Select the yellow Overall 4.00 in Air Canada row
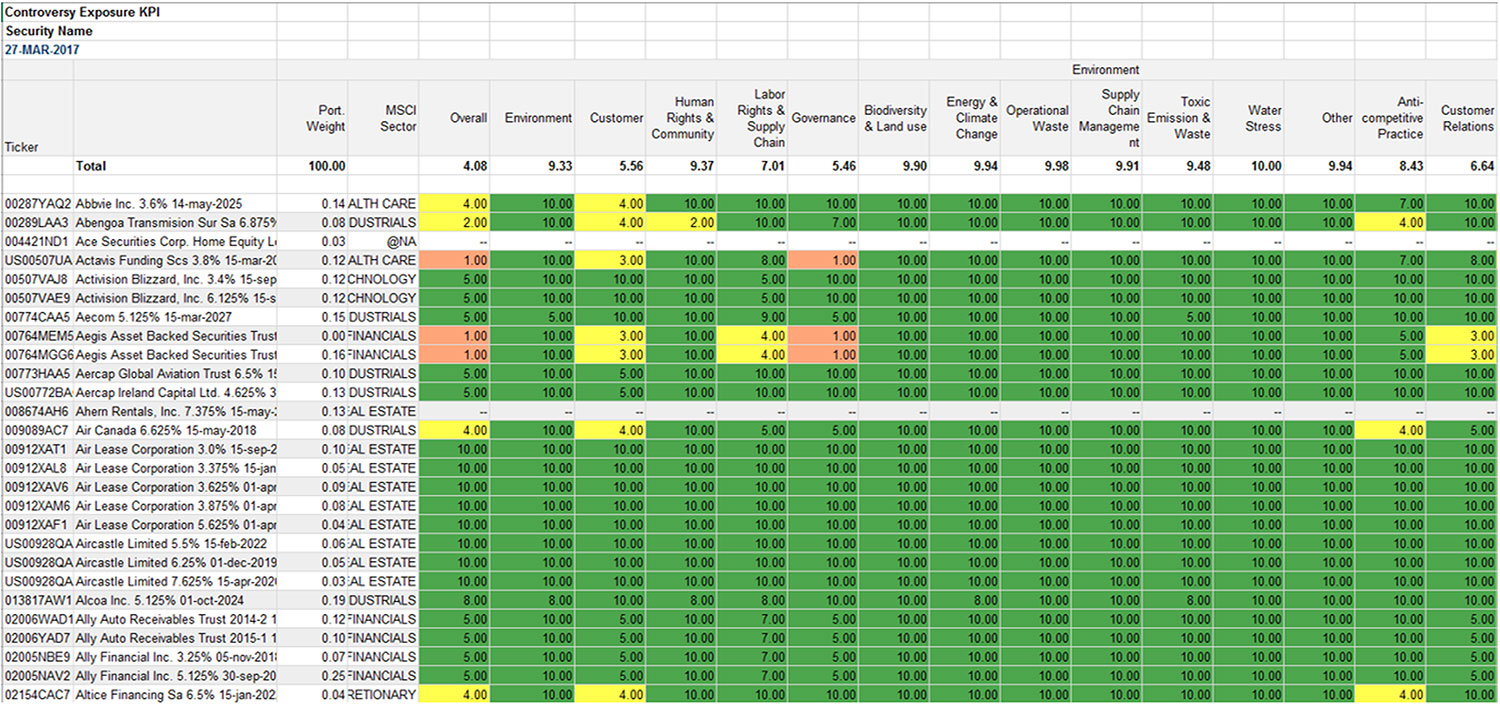 click(x=455, y=430)
